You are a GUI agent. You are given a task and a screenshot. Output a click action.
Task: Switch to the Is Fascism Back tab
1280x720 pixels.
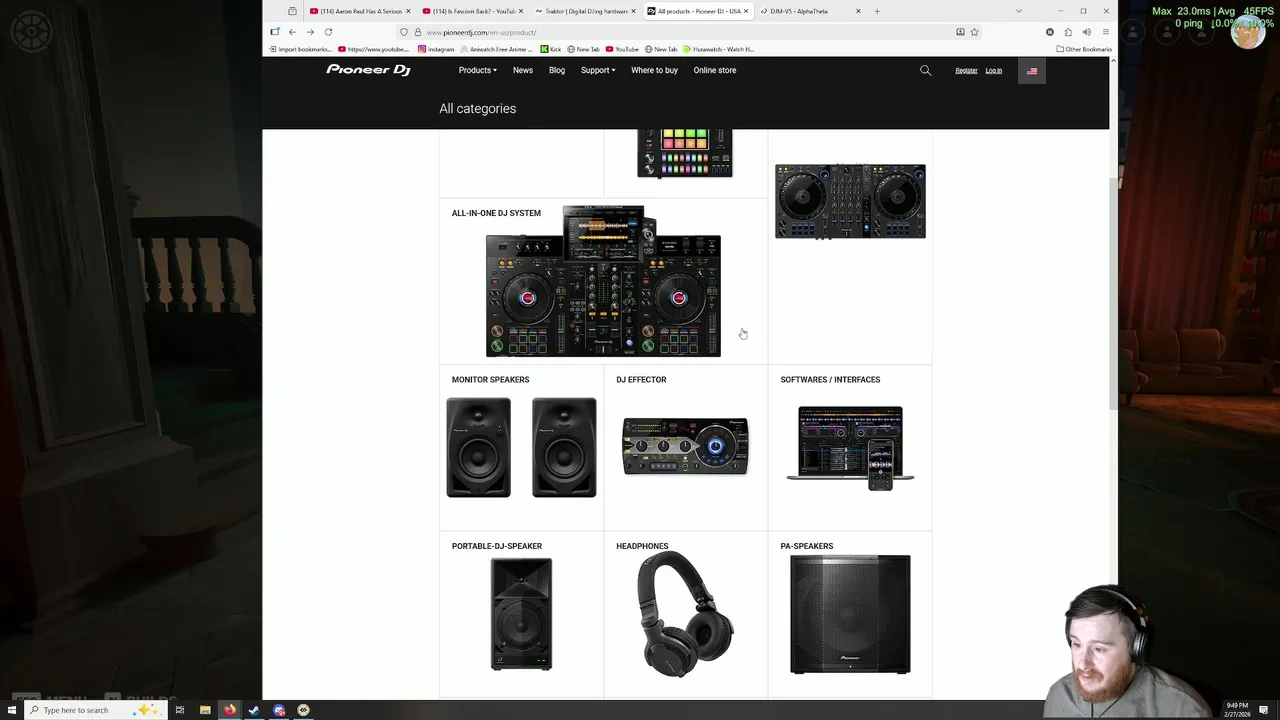(470, 11)
